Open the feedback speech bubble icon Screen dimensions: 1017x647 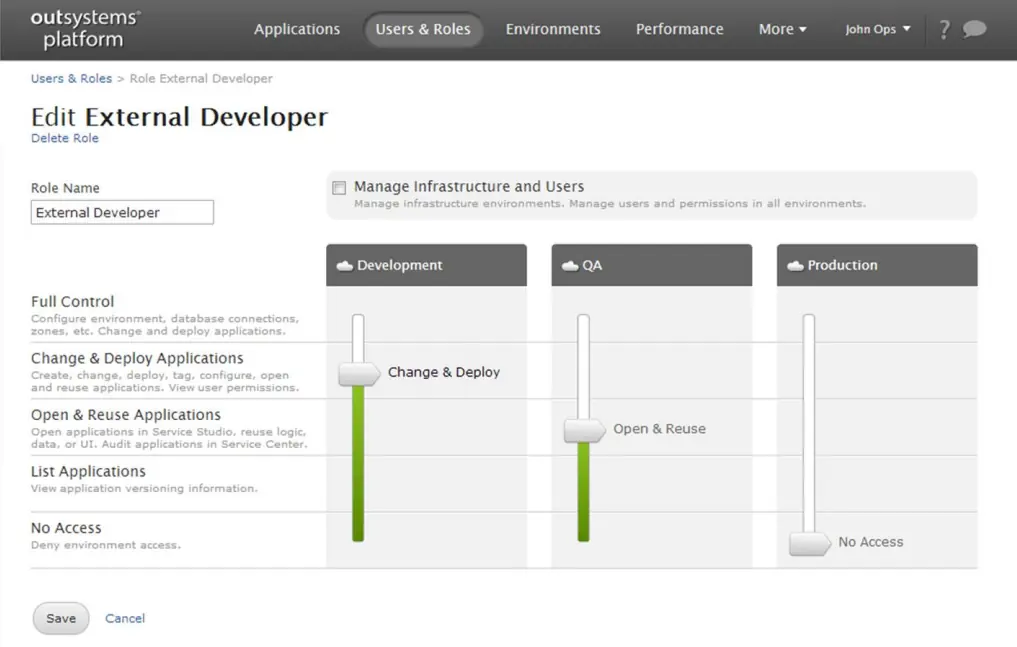coord(974,29)
